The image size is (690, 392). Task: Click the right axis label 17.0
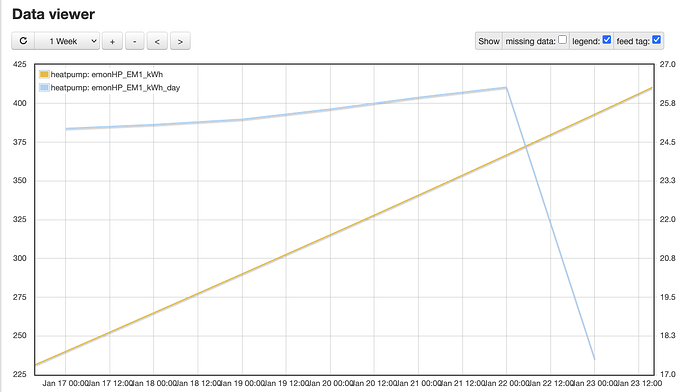click(667, 374)
